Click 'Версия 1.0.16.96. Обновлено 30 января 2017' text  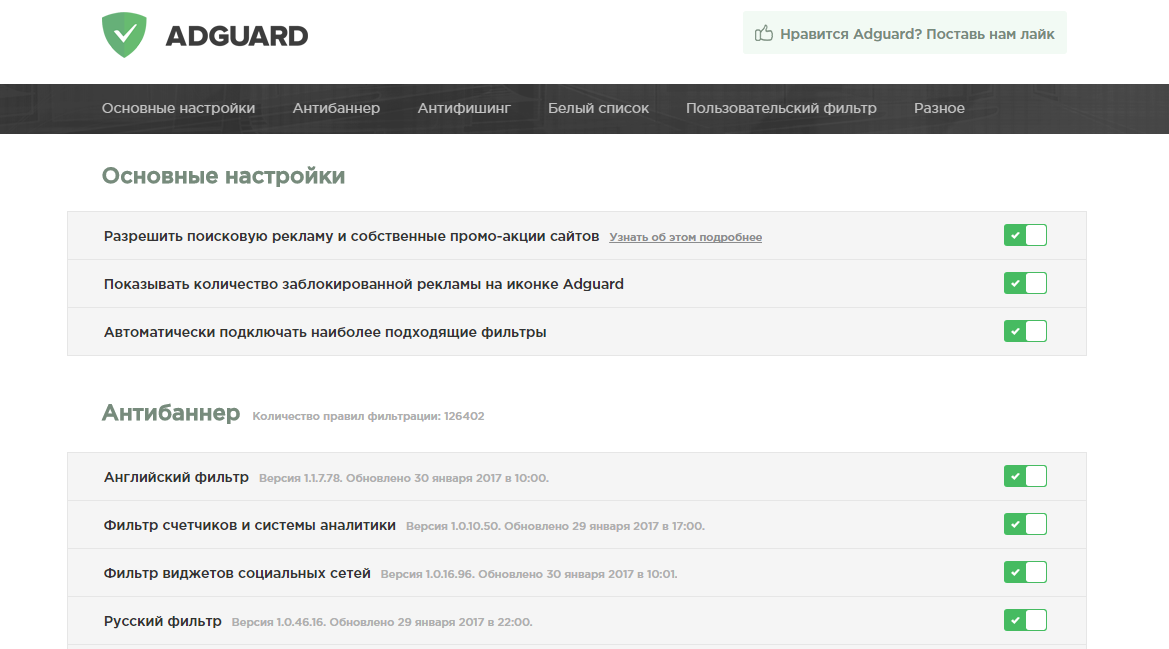[x=529, y=574]
